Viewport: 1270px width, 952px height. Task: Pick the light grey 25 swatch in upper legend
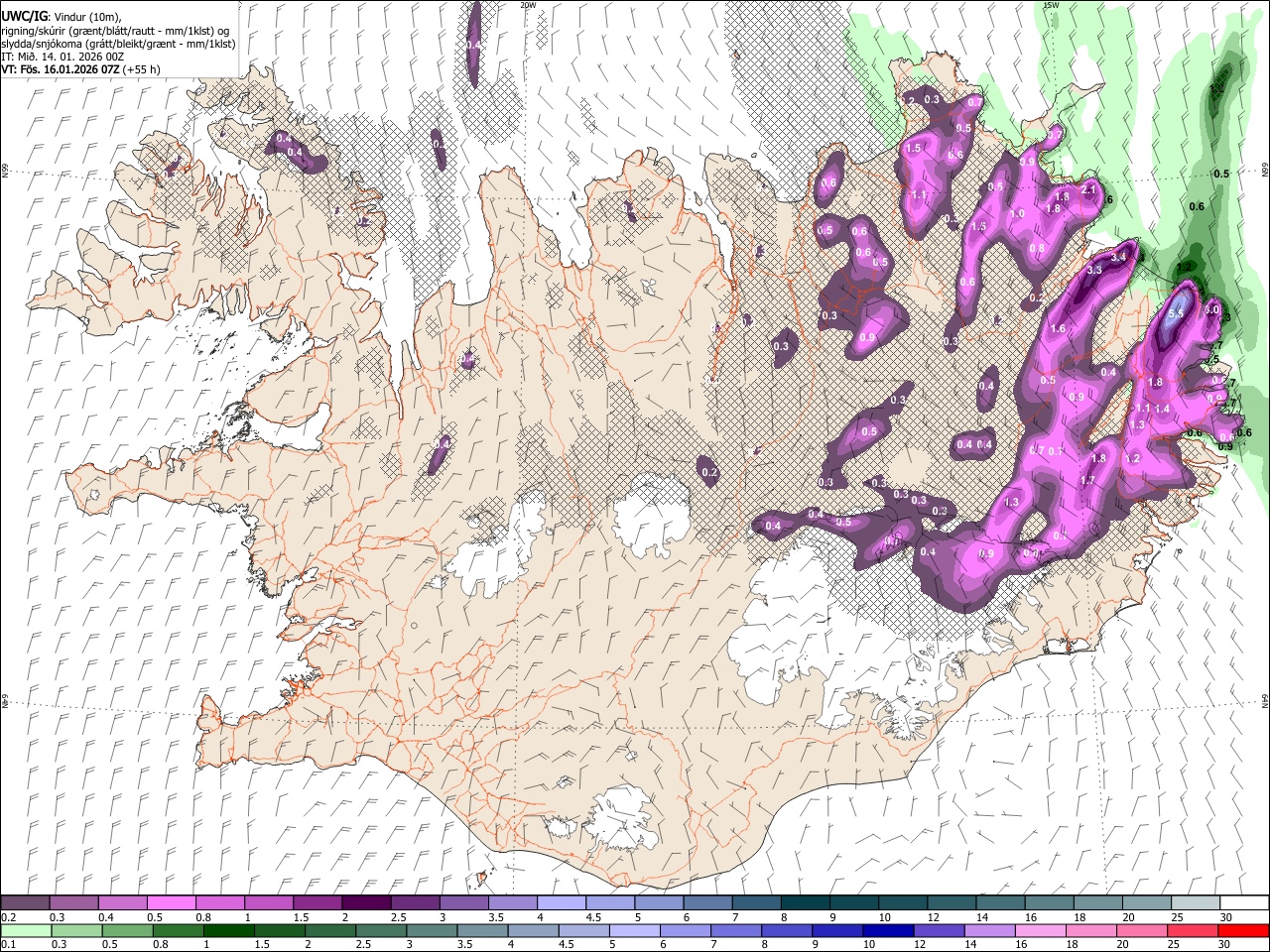(x=1195, y=903)
